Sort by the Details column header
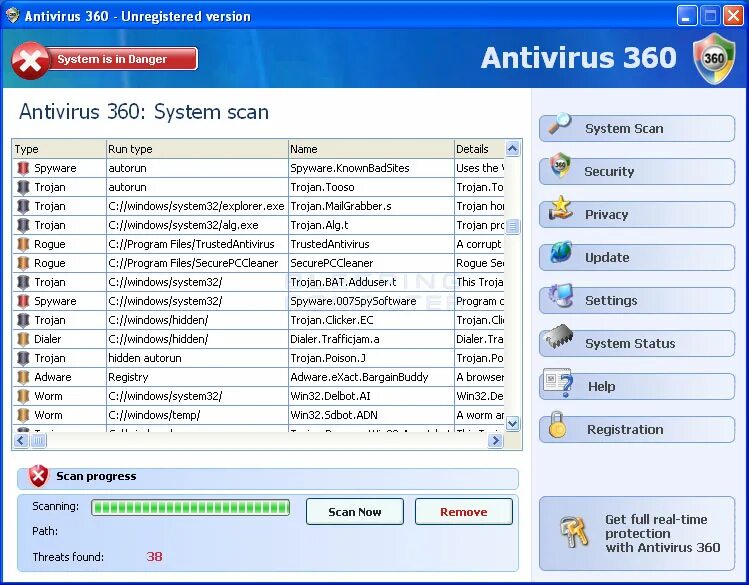 (x=479, y=149)
